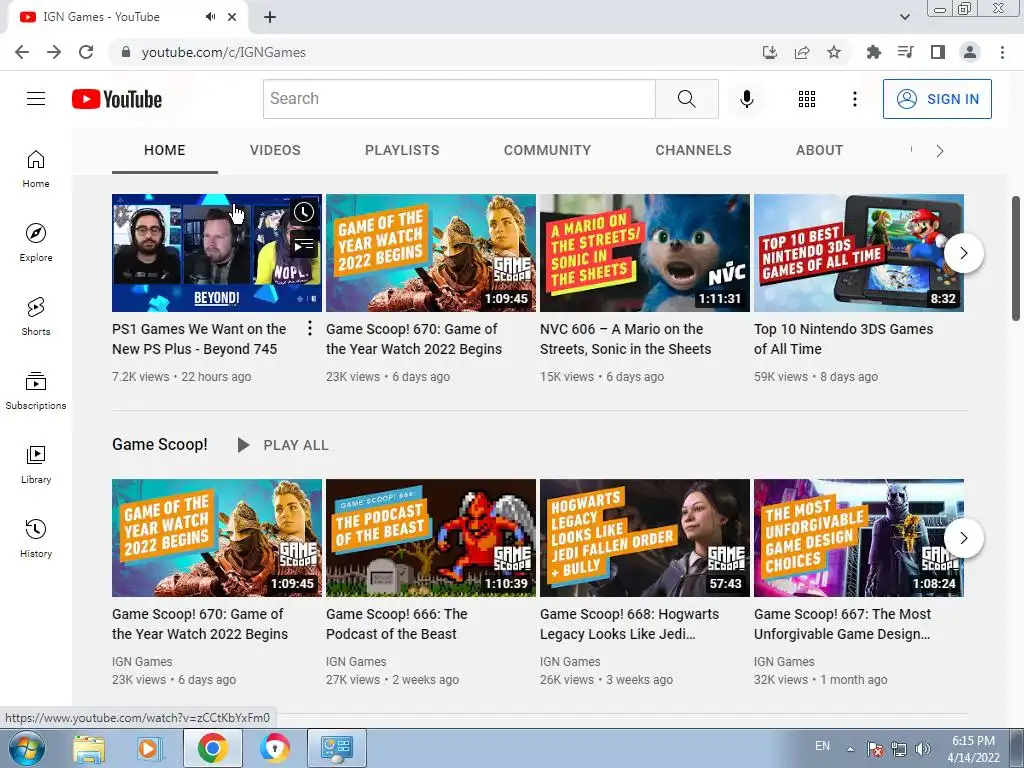Switch to the CHANNELS tab
Screen dimensions: 1024x768
pos(694,150)
